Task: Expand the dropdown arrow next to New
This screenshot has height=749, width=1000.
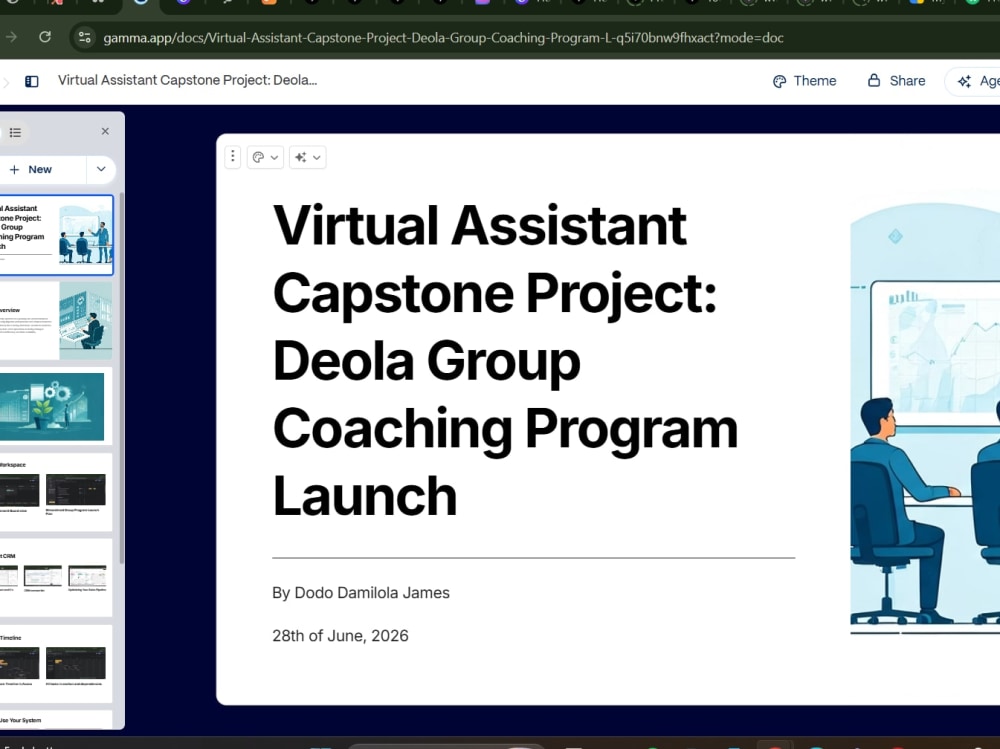Action: click(x=101, y=169)
